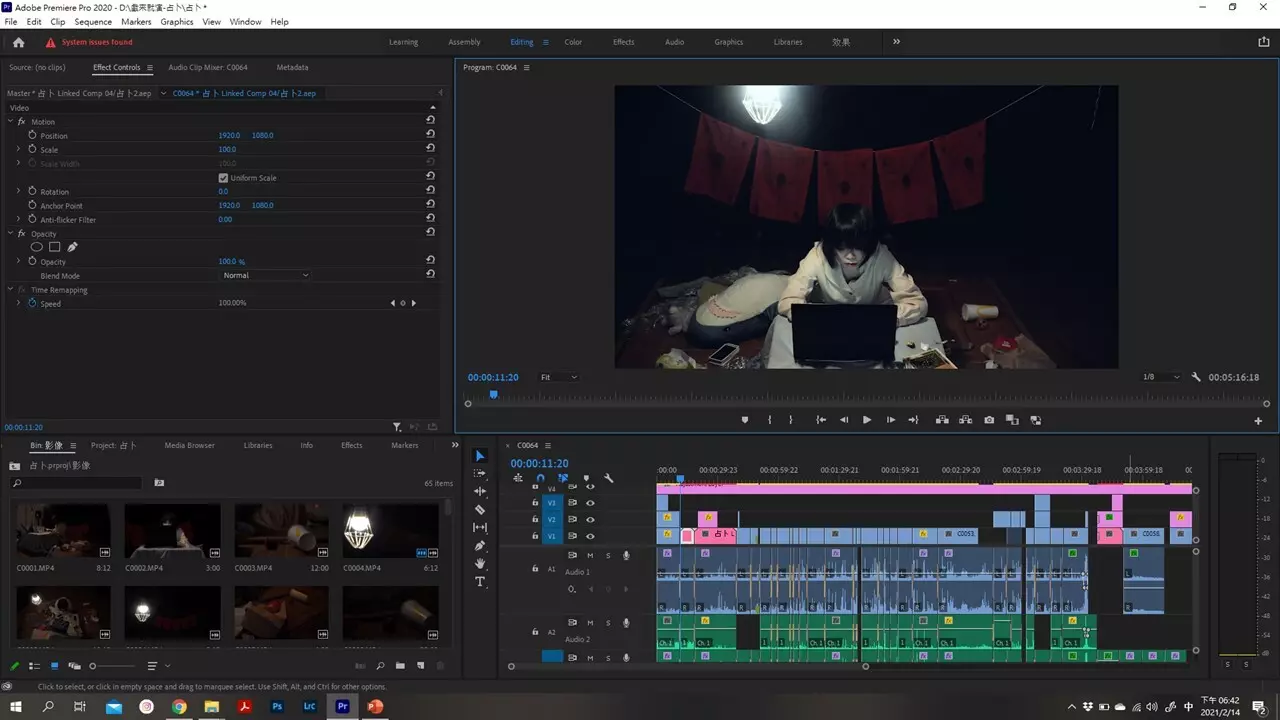
Task: Select the Type tool
Action: tap(480, 582)
